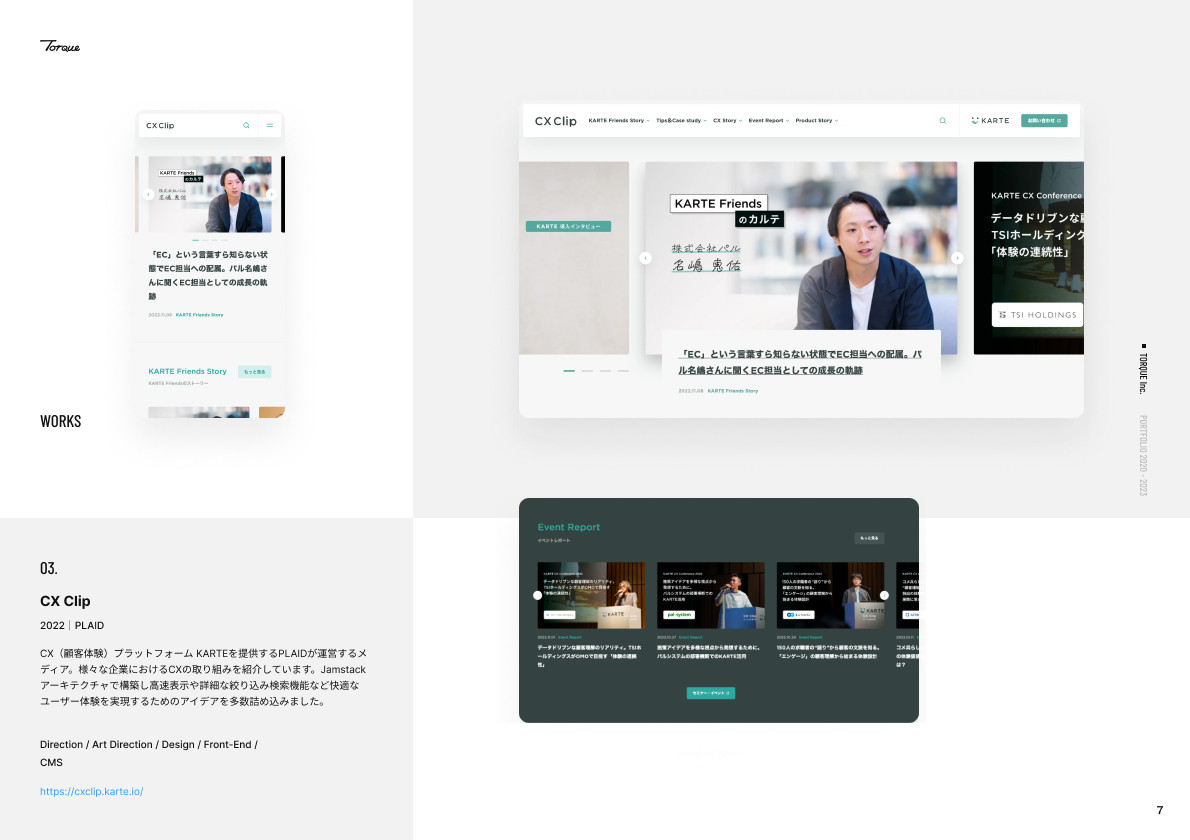Select the Product Story nav menu item
This screenshot has width=1190, height=840.
click(x=816, y=120)
